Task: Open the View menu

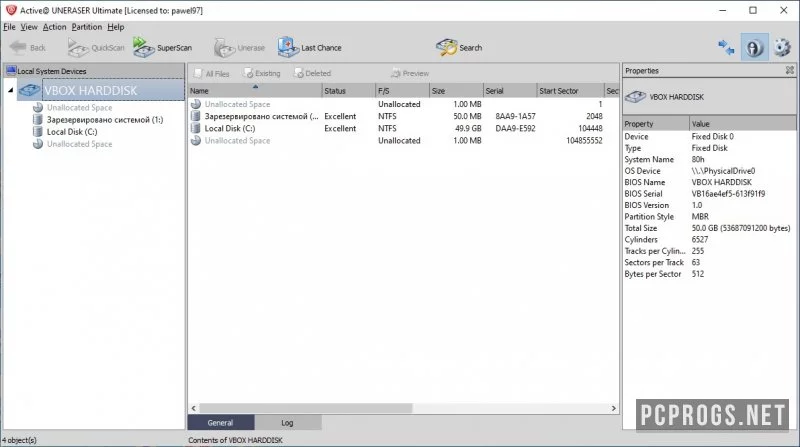Action: 29,27
